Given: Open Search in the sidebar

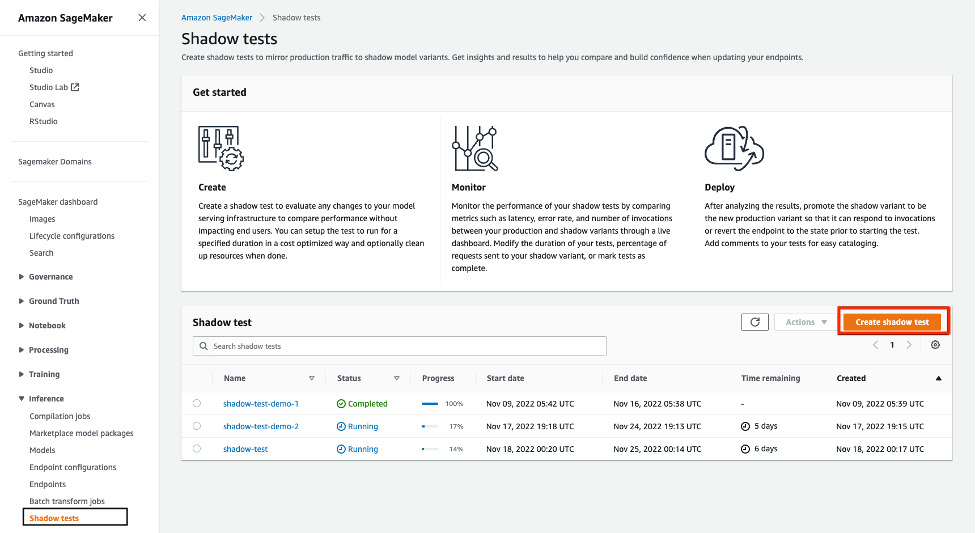Looking at the screenshot, I should tap(41, 253).
